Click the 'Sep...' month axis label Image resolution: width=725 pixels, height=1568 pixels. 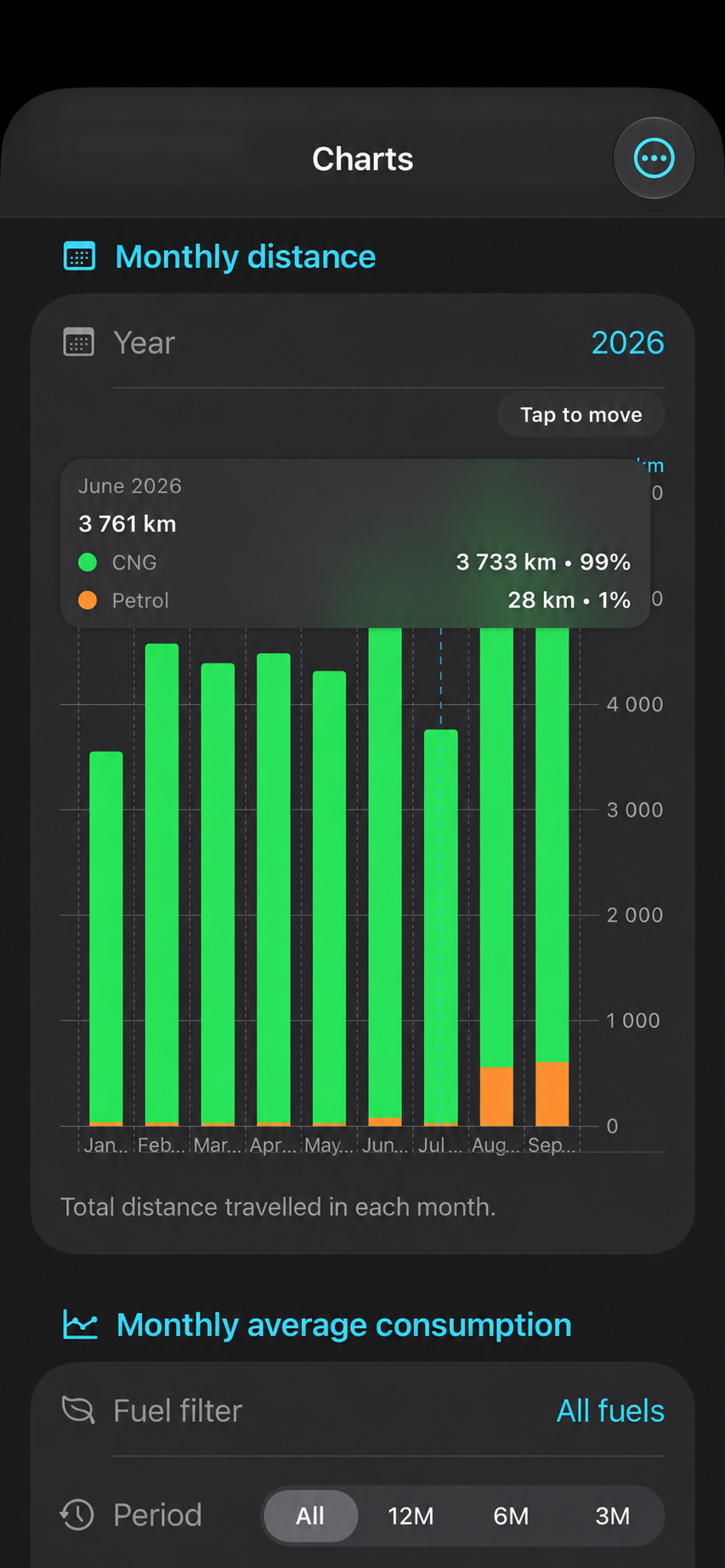pyautogui.click(x=552, y=1145)
